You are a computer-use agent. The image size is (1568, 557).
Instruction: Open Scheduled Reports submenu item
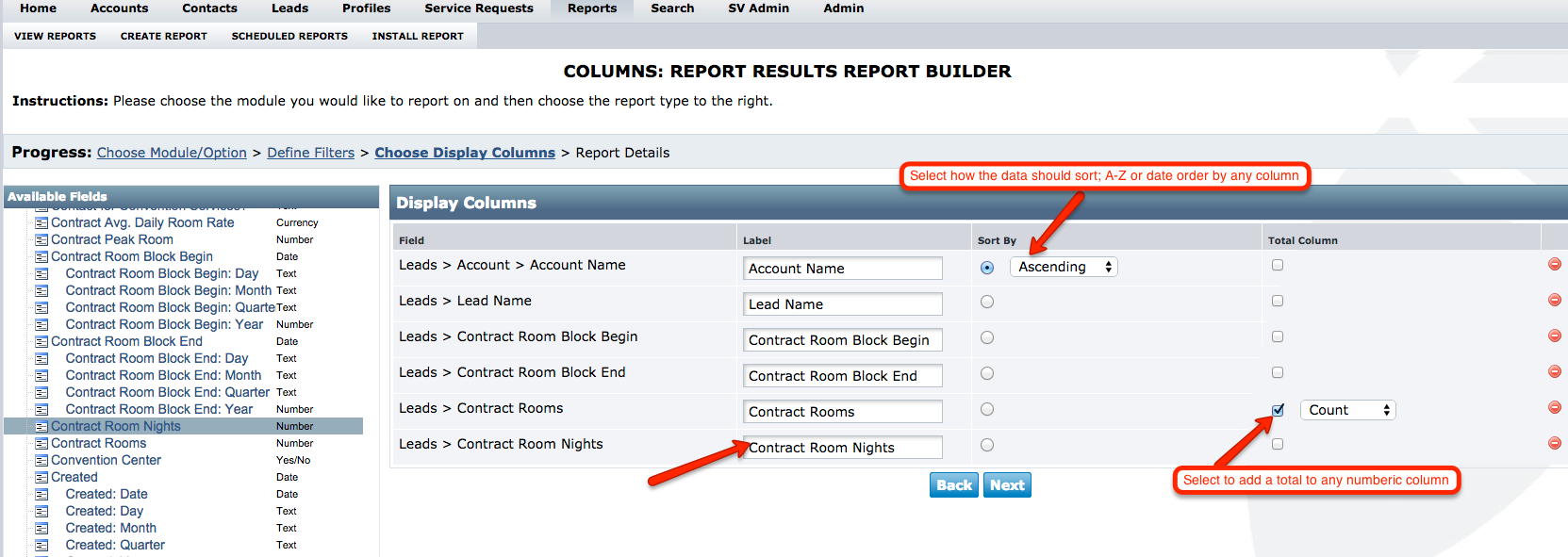289,36
